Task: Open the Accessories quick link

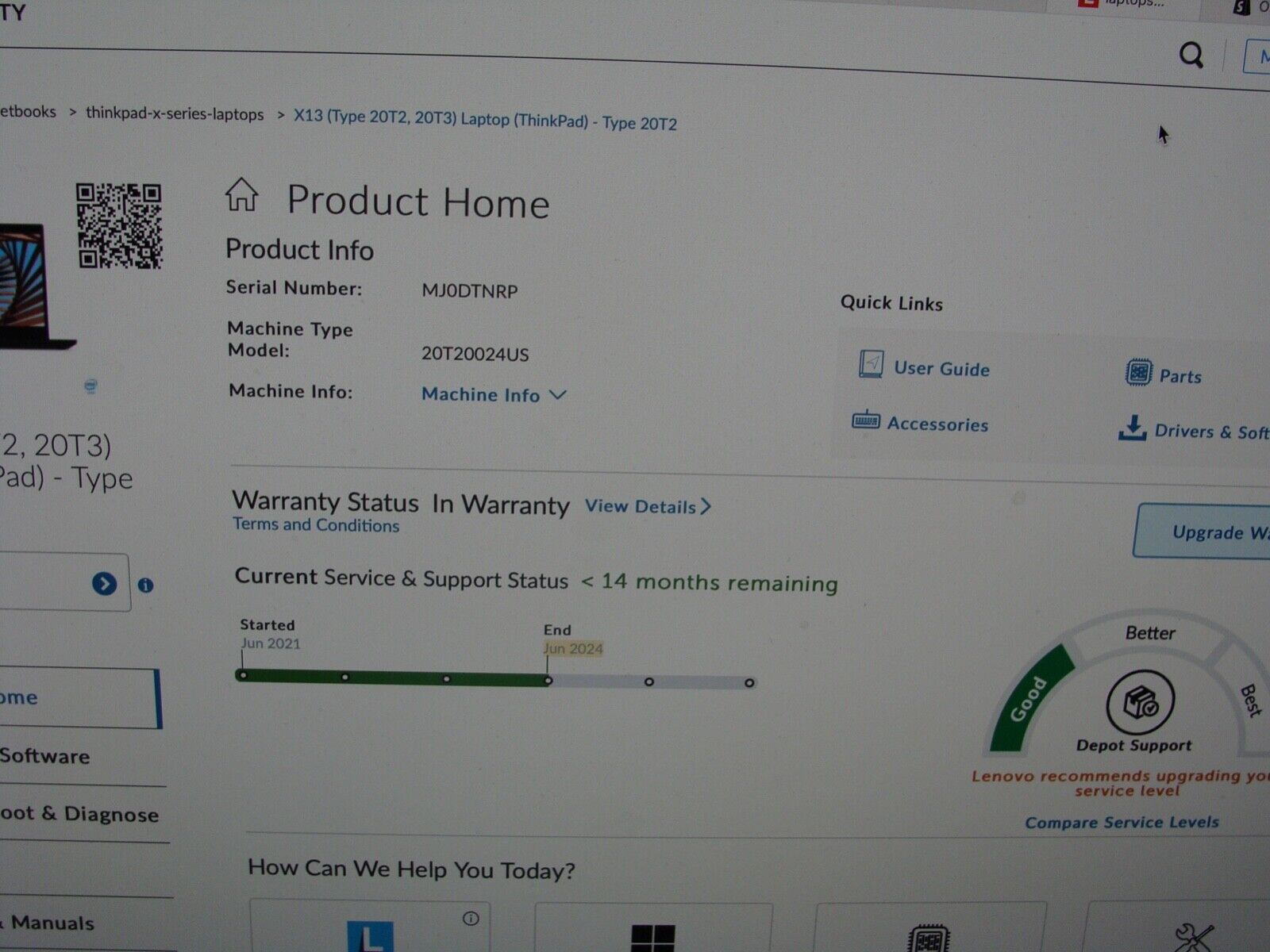Action: click(937, 424)
